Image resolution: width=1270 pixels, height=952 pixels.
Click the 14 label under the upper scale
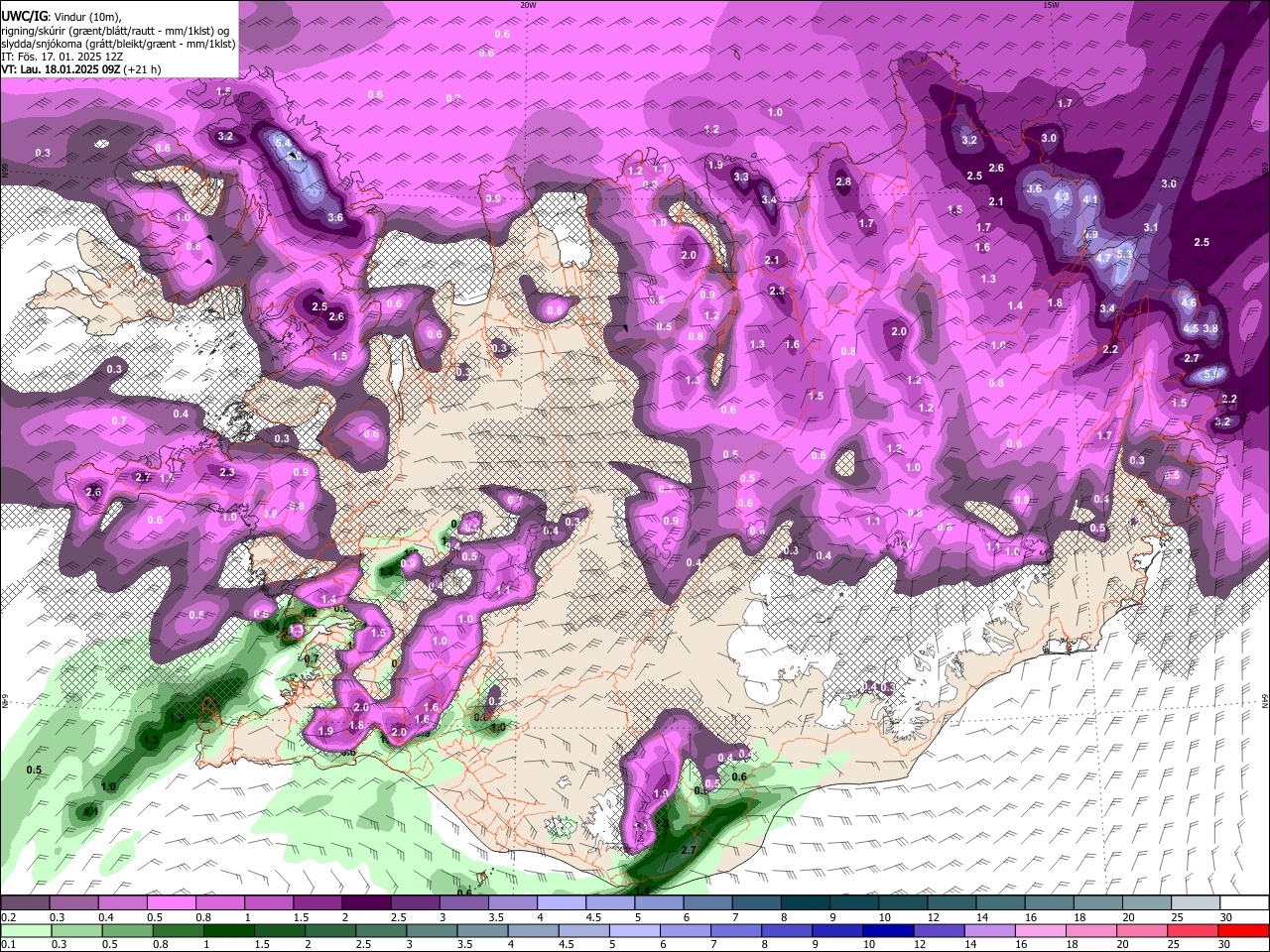pyautogui.click(x=982, y=917)
